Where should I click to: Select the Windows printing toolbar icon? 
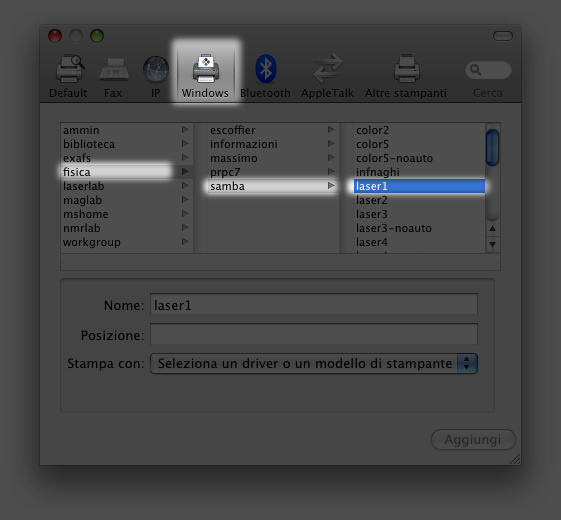click(x=206, y=68)
